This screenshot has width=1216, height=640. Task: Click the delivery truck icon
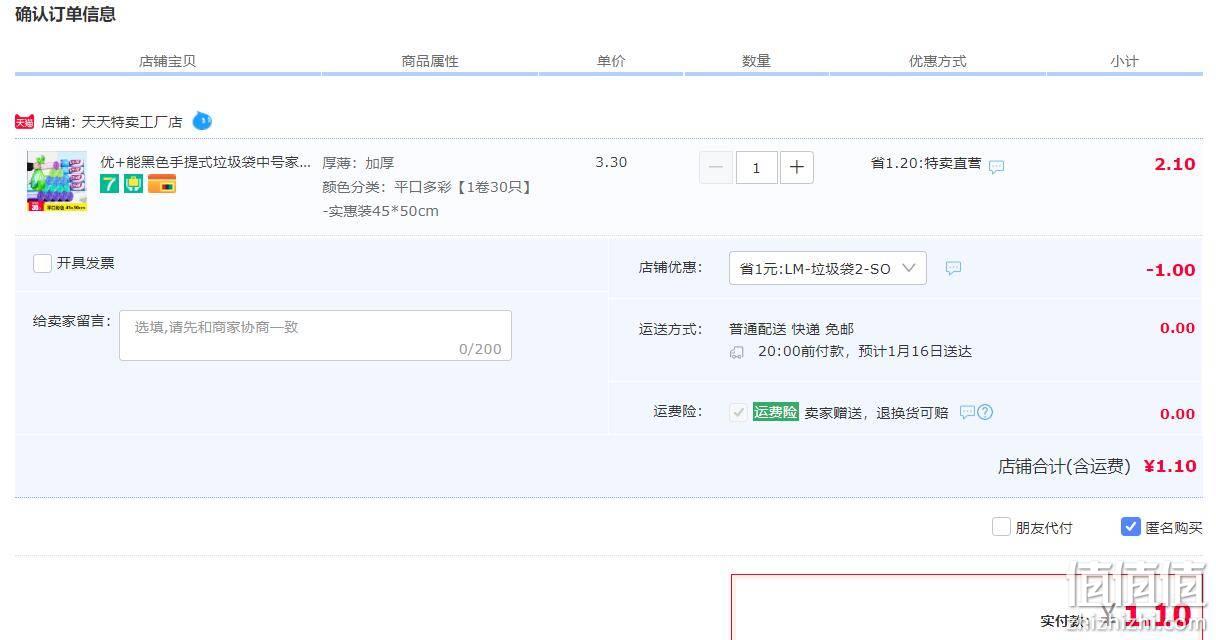point(737,352)
